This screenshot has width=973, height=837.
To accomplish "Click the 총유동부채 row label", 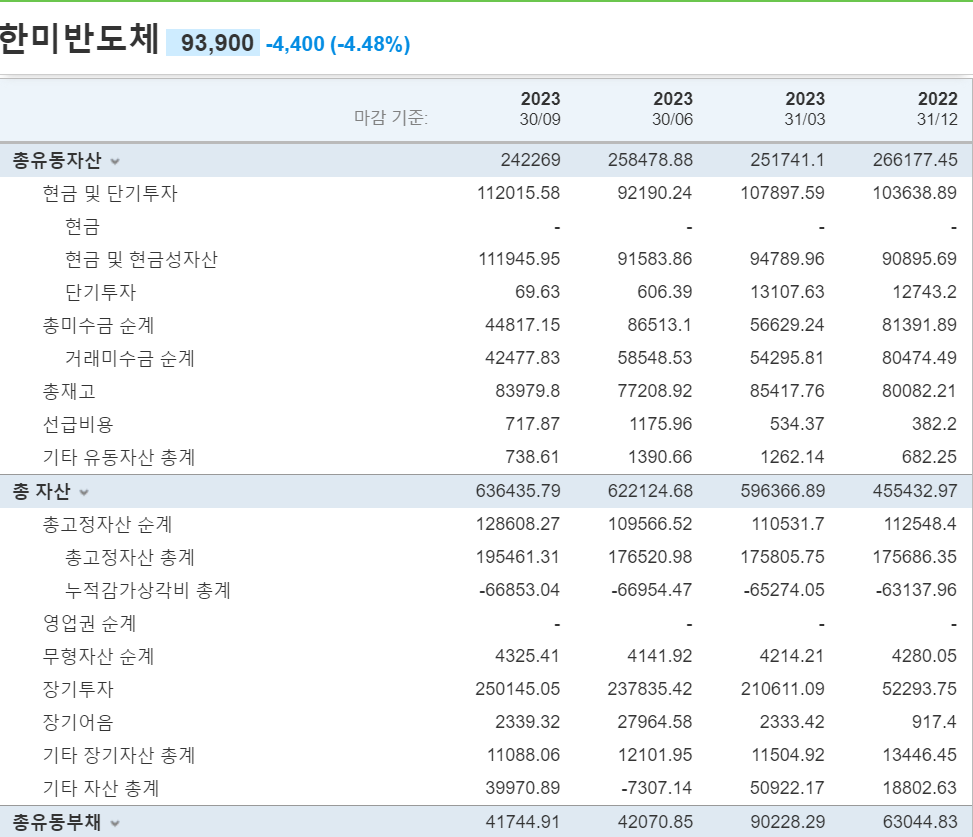I will pyautogui.click(x=57, y=822).
